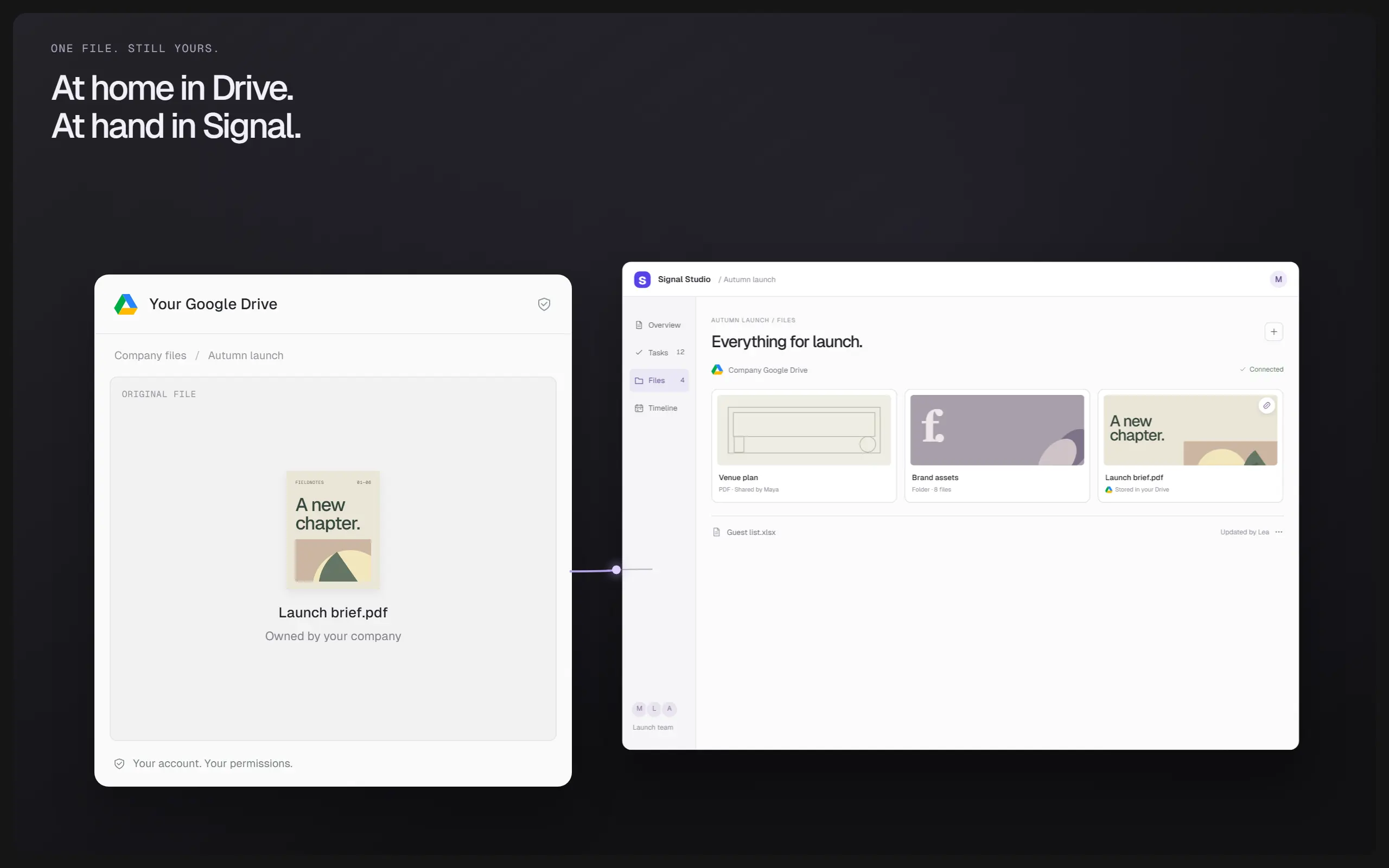Open the Brand assets folder thumbnail
1389x868 pixels.
coord(997,430)
